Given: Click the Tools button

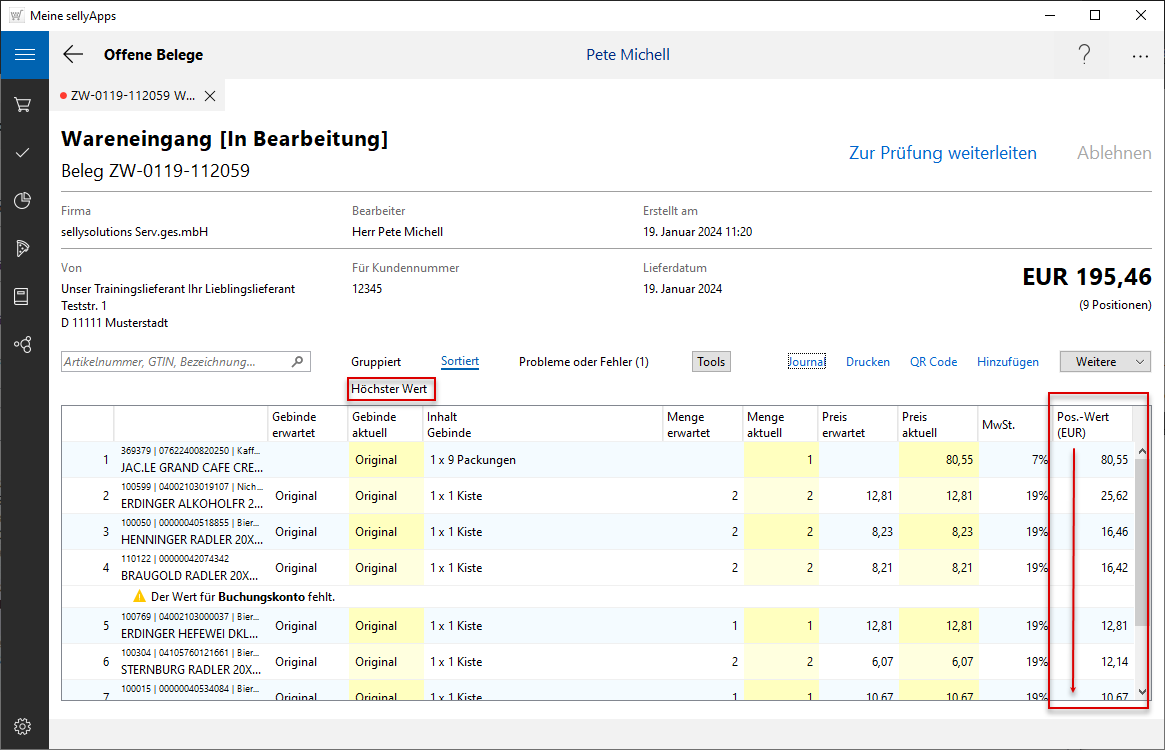Looking at the screenshot, I should (x=711, y=362).
